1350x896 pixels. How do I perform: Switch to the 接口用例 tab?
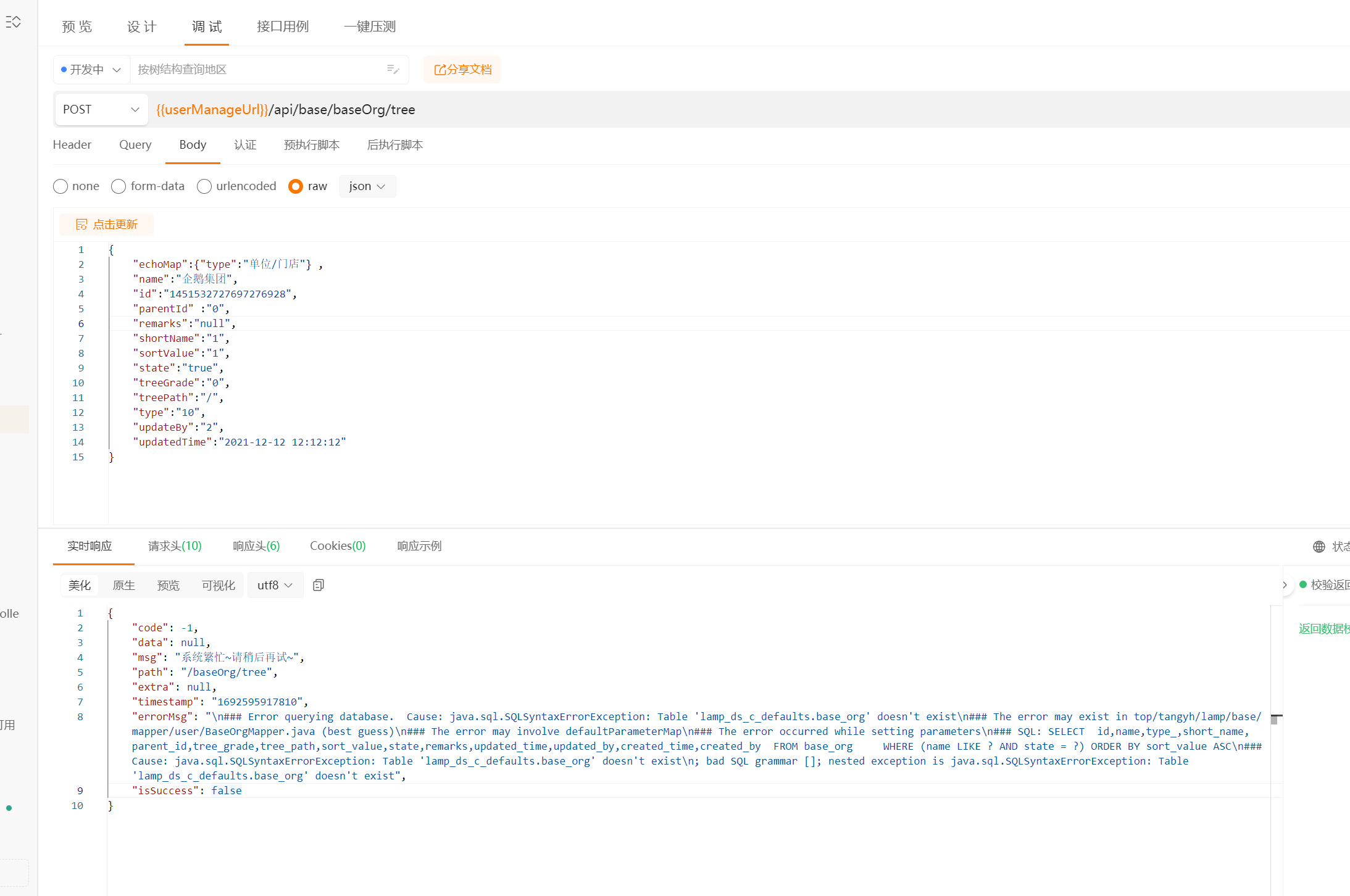coord(283,27)
